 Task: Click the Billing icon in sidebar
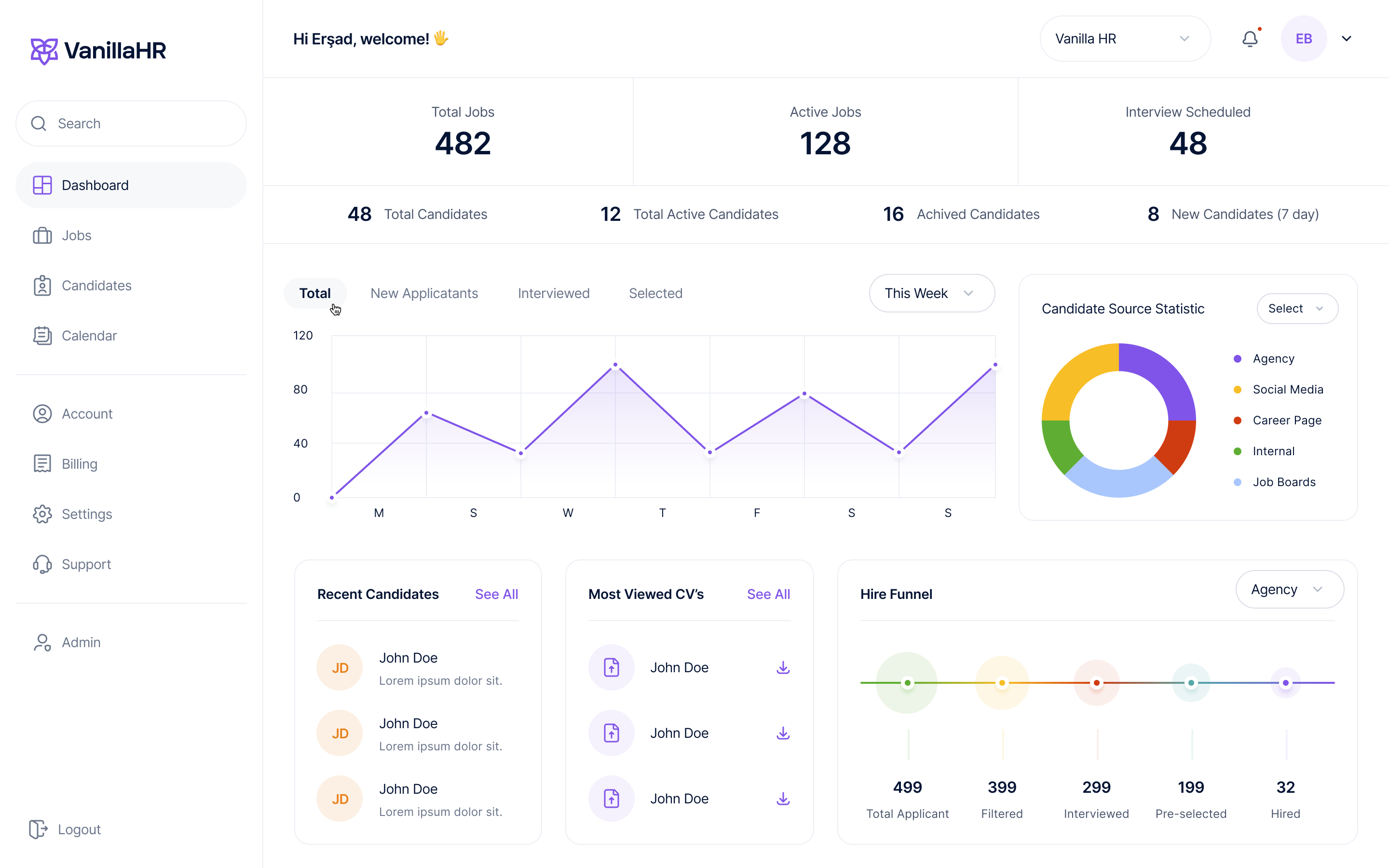tap(42, 464)
